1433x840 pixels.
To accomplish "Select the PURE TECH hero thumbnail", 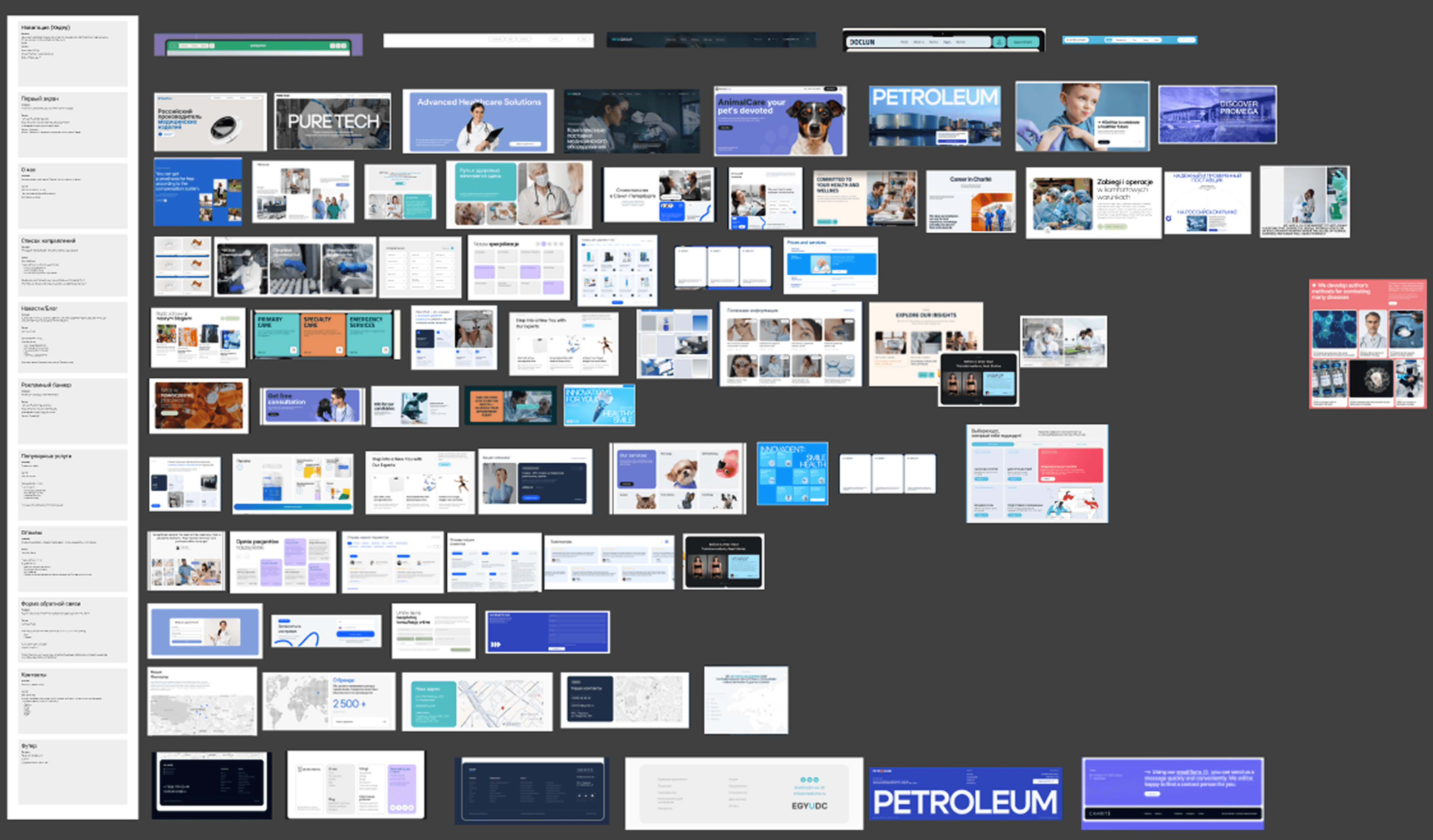I will [333, 121].
